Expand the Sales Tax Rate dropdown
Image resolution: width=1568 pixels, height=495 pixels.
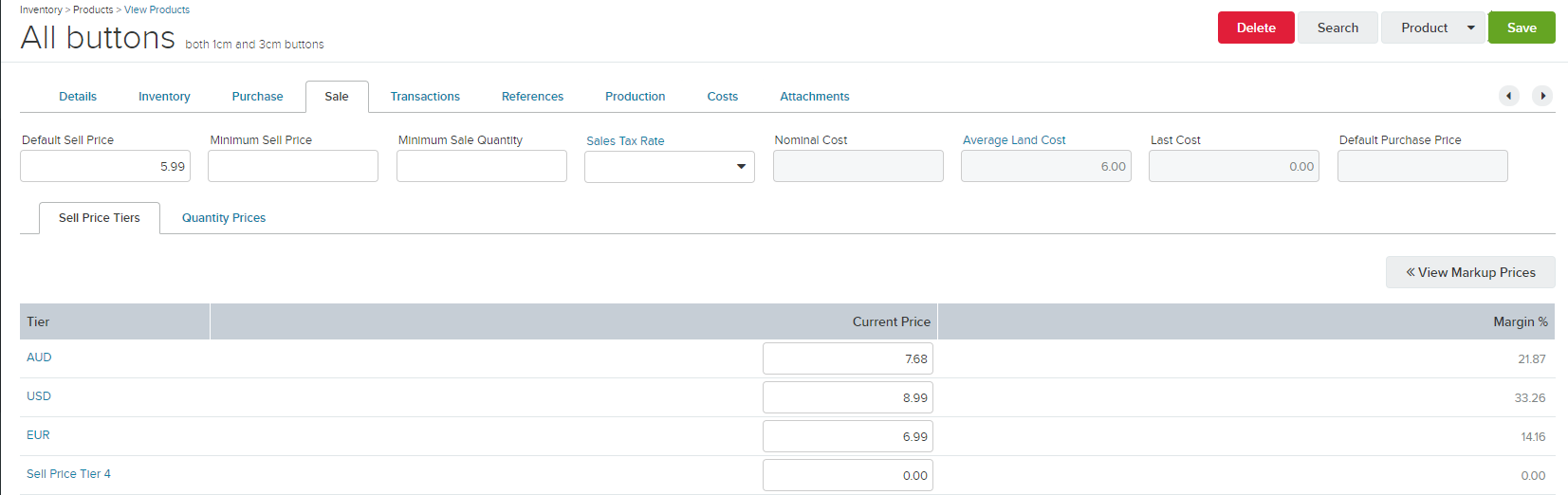[x=741, y=167]
